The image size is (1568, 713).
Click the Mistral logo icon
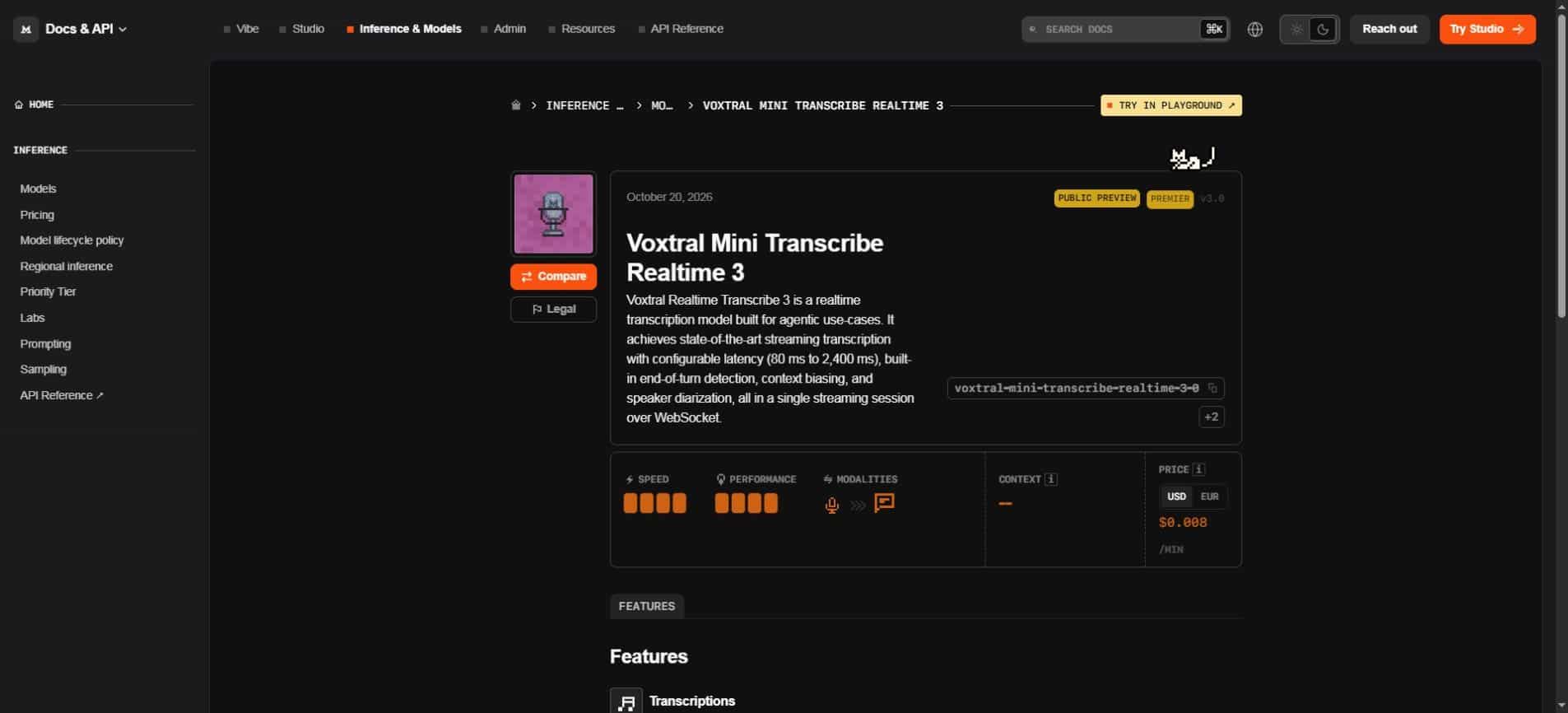point(26,29)
